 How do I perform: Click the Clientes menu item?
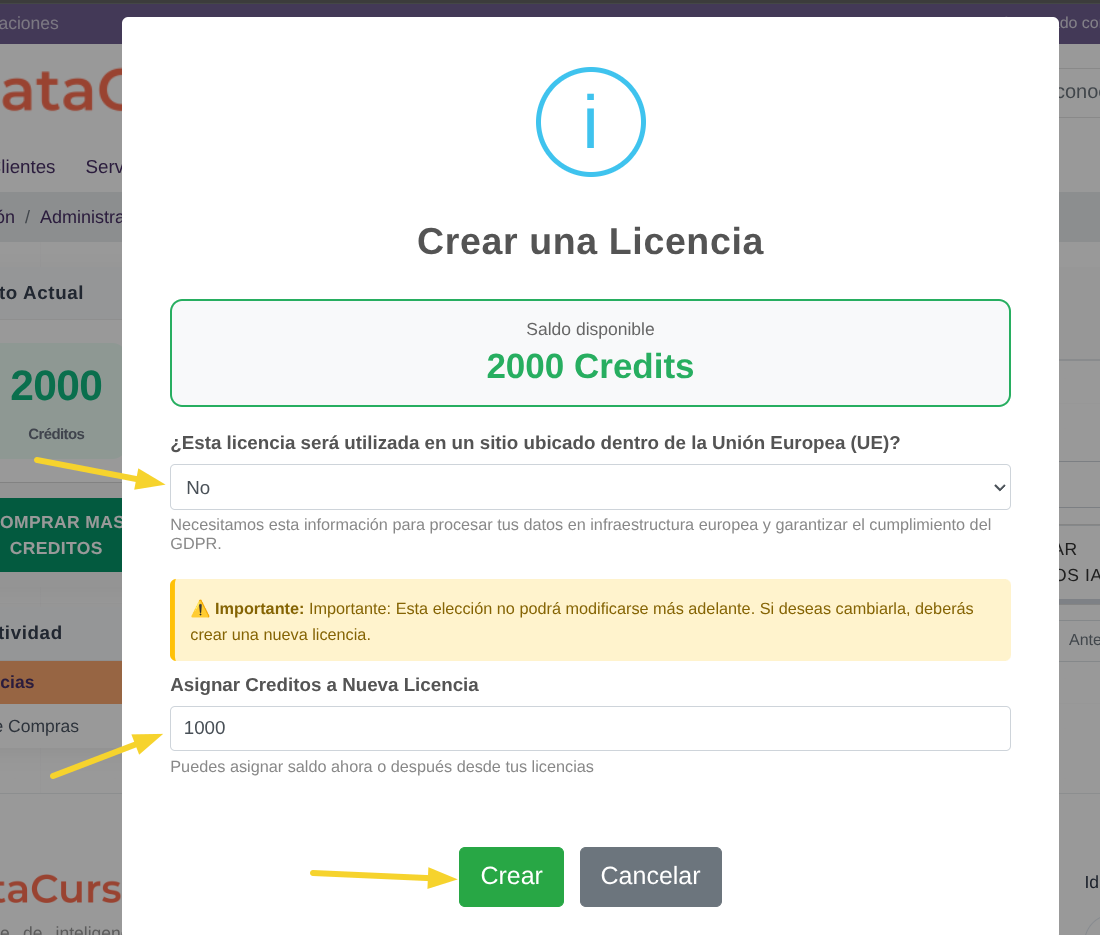click(27, 167)
